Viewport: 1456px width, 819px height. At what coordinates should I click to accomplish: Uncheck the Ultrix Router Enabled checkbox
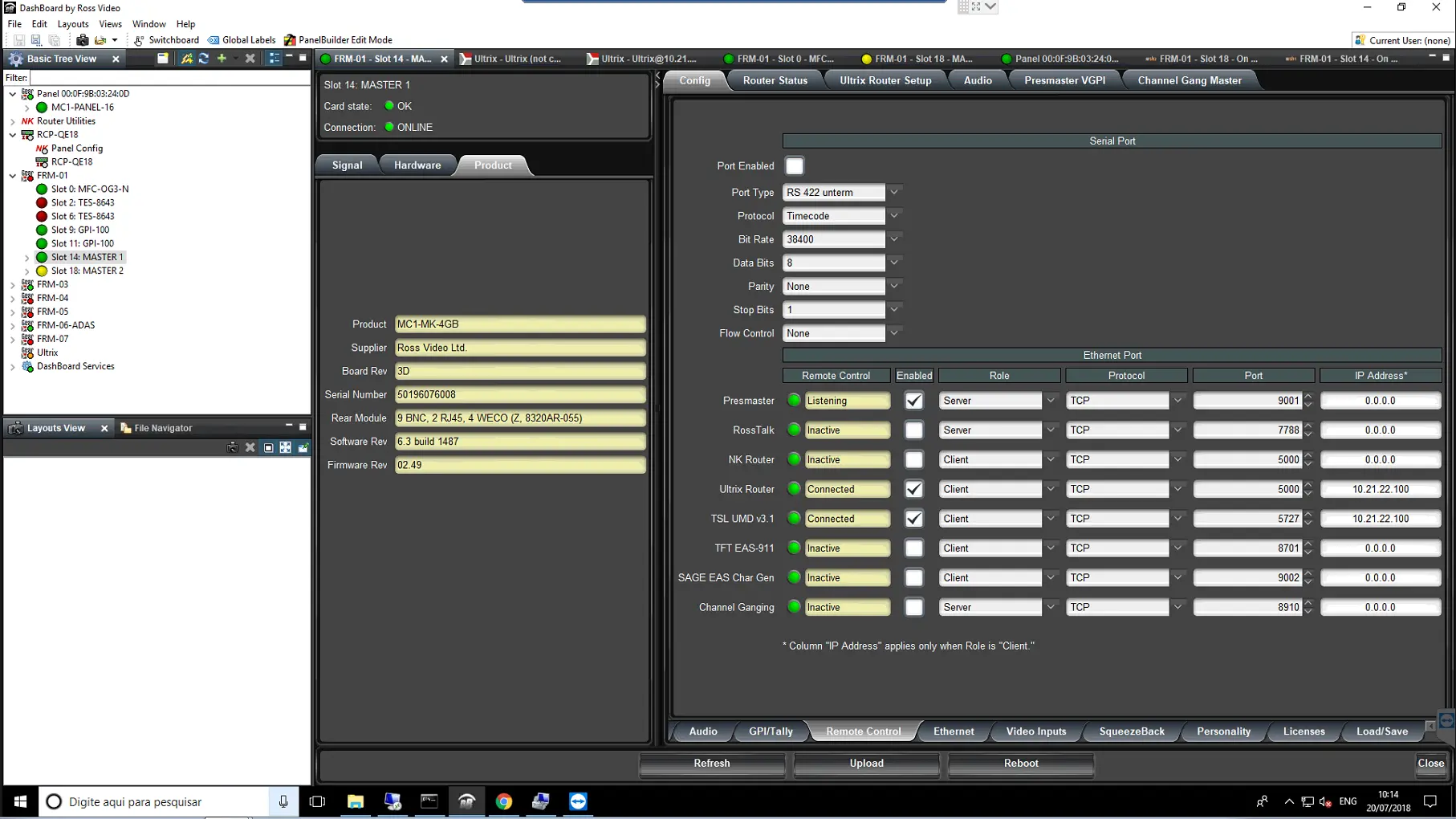pos(913,489)
